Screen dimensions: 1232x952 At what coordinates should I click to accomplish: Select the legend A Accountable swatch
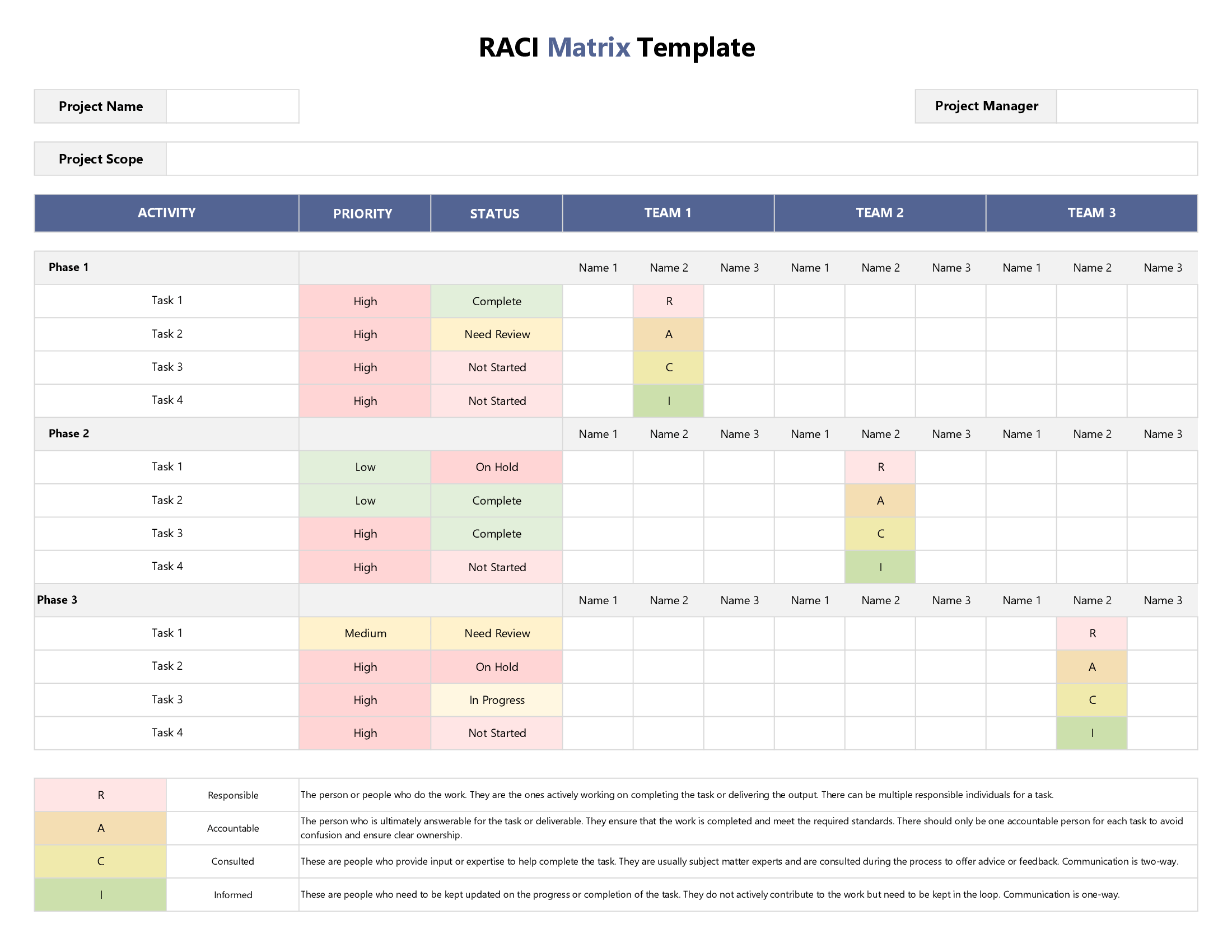click(x=100, y=828)
